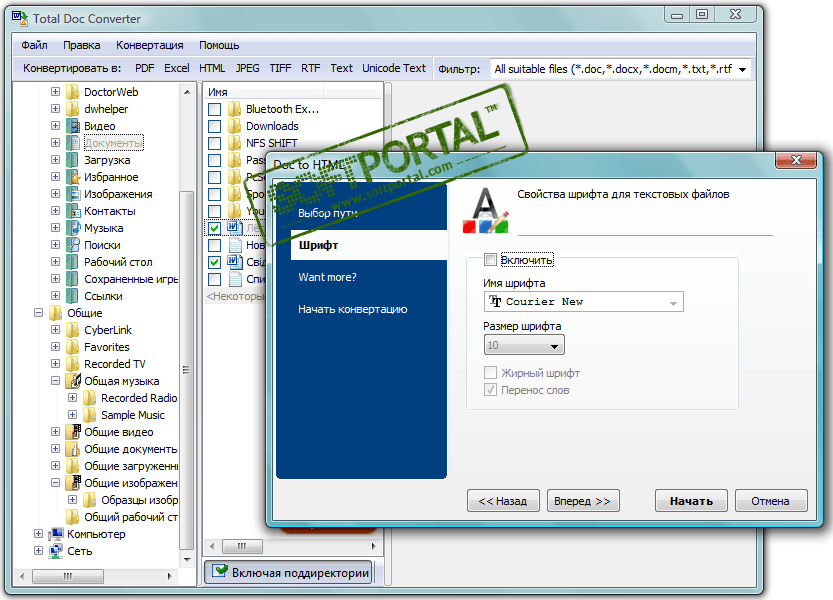This screenshot has height=600, width=833.
Task: Click the Изображения folder icon
Action: (72, 194)
